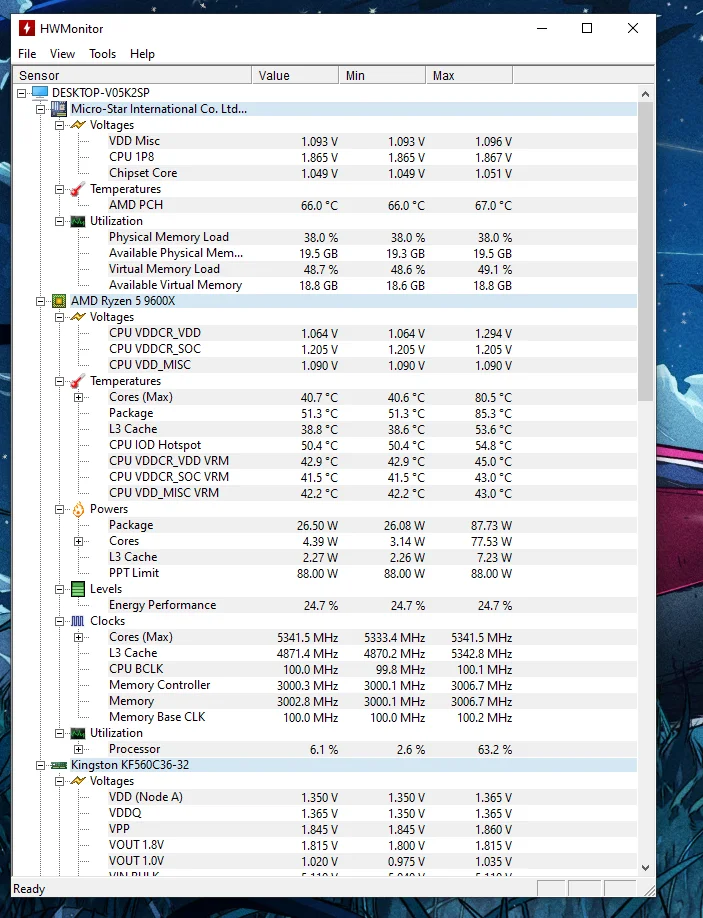
Task: Click the 5341.5 MHz Cores Value cell
Action: click(307, 638)
